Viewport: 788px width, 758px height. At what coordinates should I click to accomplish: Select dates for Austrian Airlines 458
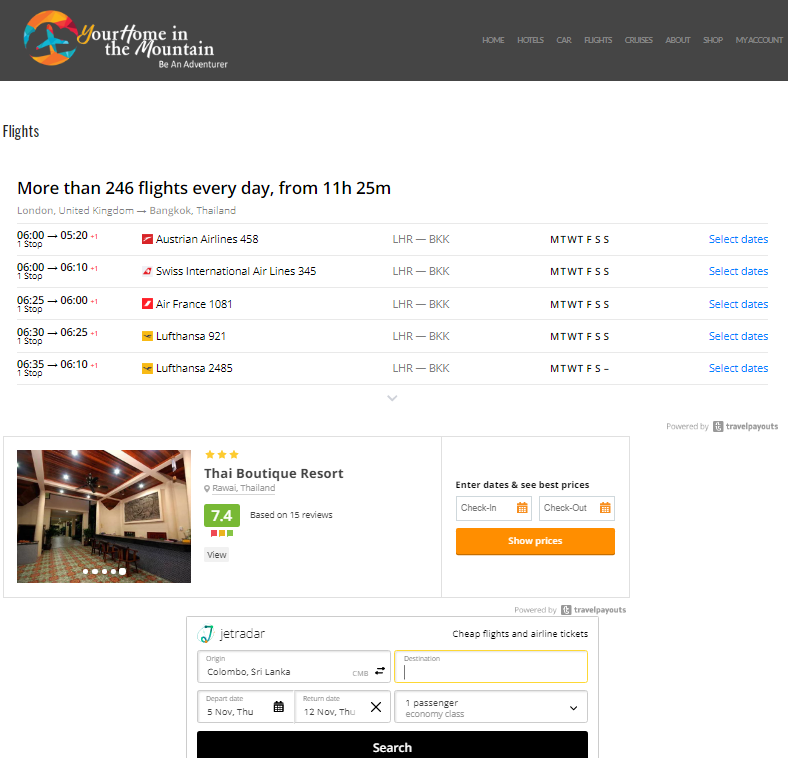738,239
